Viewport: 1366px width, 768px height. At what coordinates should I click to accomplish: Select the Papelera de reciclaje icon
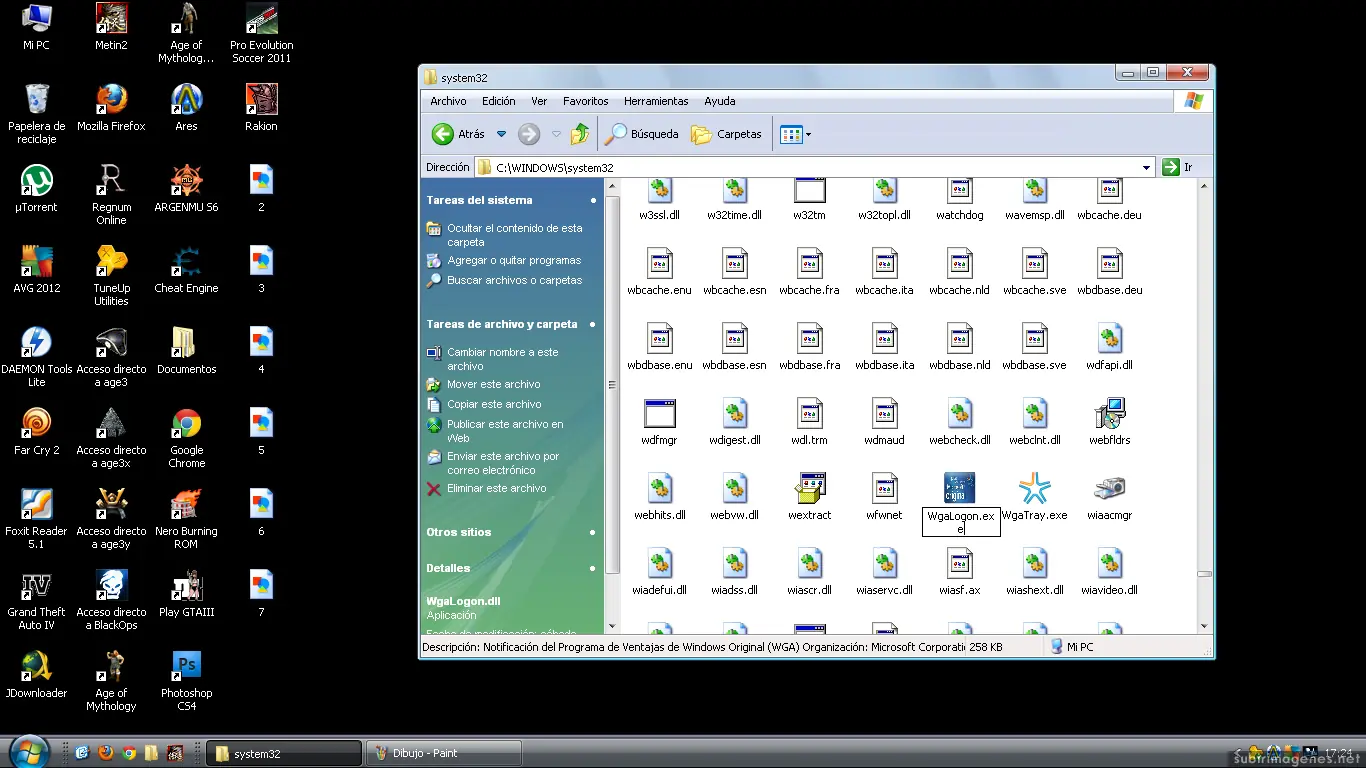coord(36,114)
